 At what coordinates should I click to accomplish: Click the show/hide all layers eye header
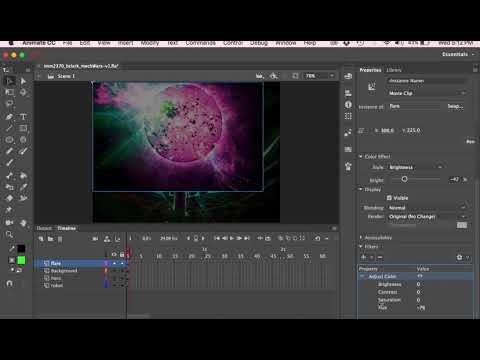[x=114, y=255]
